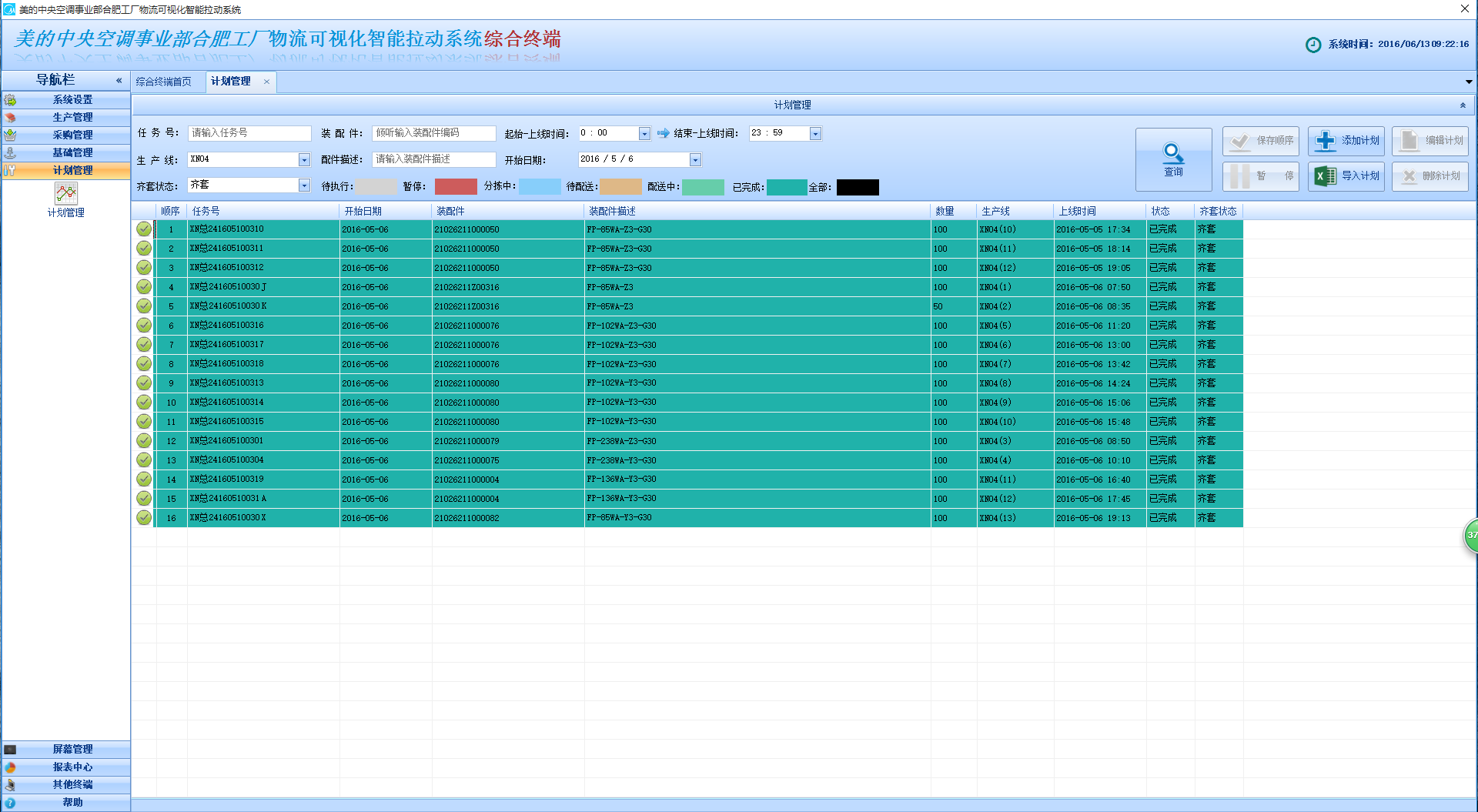Screen dimensions: 1478x812
Task: Click the 计划管理 chart icon in sidebar
Action: pyautogui.click(x=65, y=194)
